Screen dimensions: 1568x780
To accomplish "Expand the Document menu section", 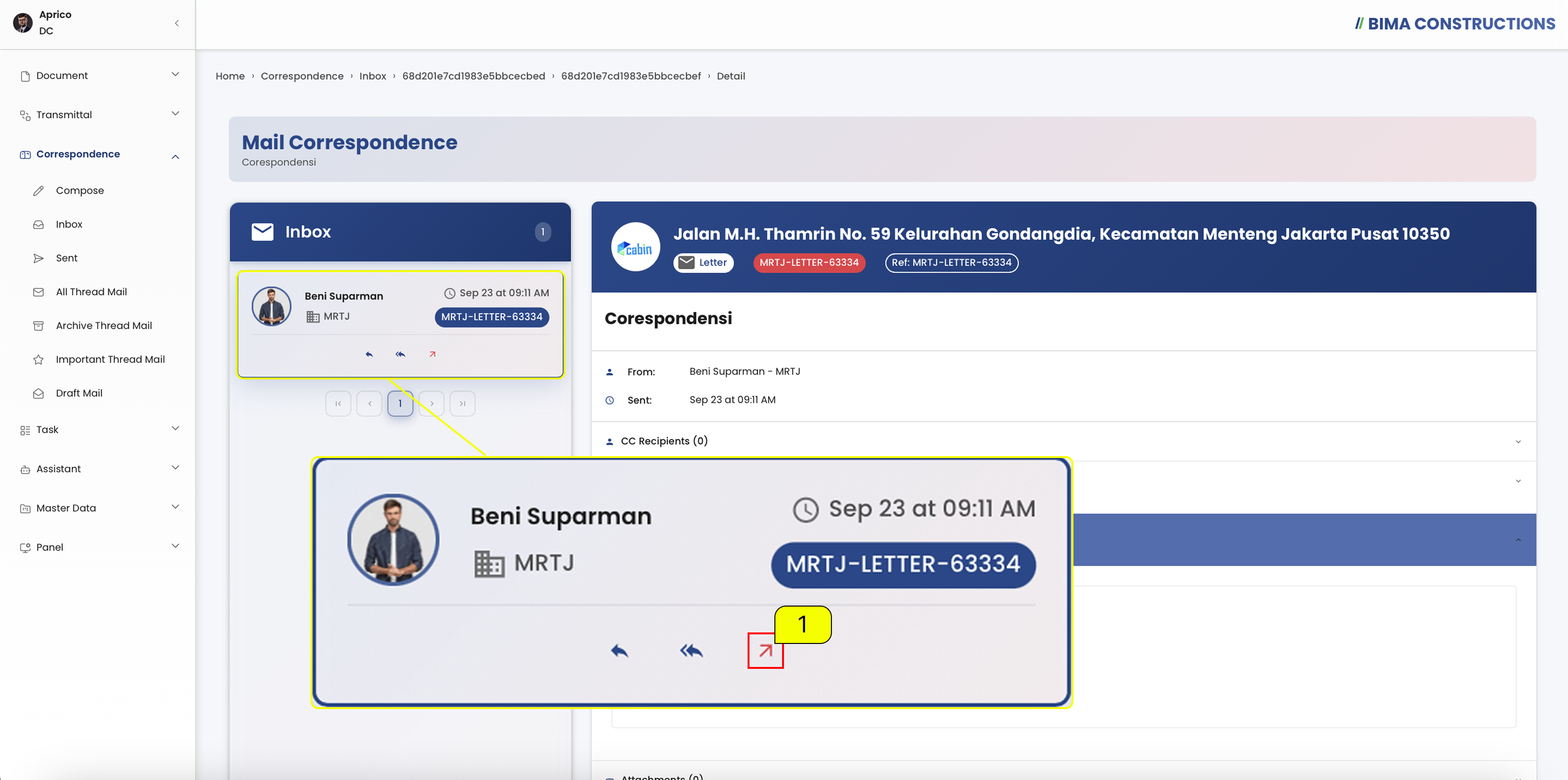I will pyautogui.click(x=99, y=75).
